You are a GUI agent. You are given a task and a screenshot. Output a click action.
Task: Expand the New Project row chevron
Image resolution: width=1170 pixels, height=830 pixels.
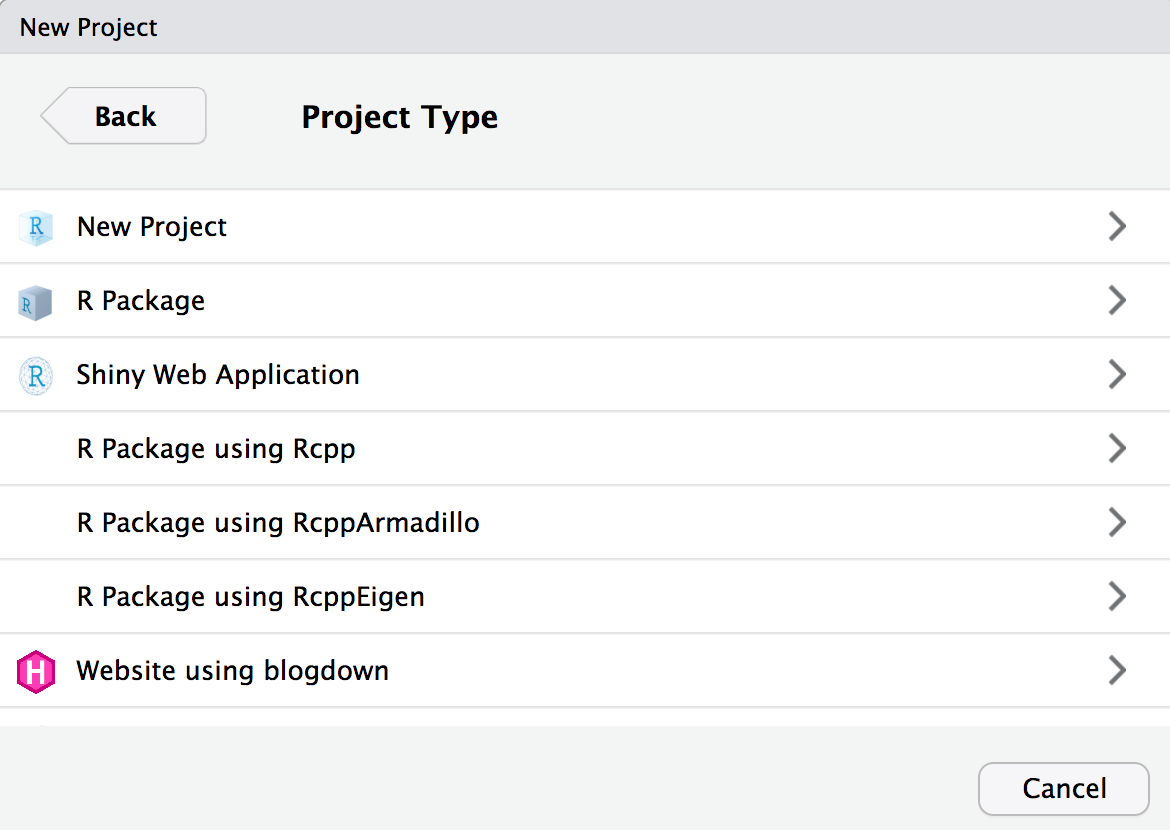tap(1117, 227)
